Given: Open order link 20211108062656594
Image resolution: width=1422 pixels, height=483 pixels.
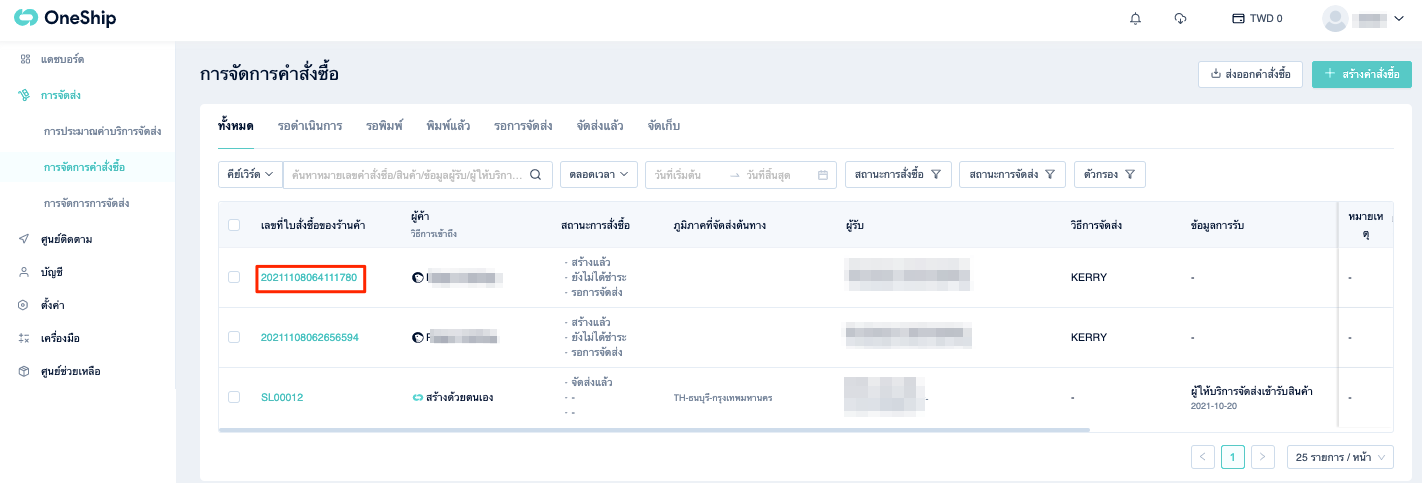Looking at the screenshot, I should coord(309,337).
